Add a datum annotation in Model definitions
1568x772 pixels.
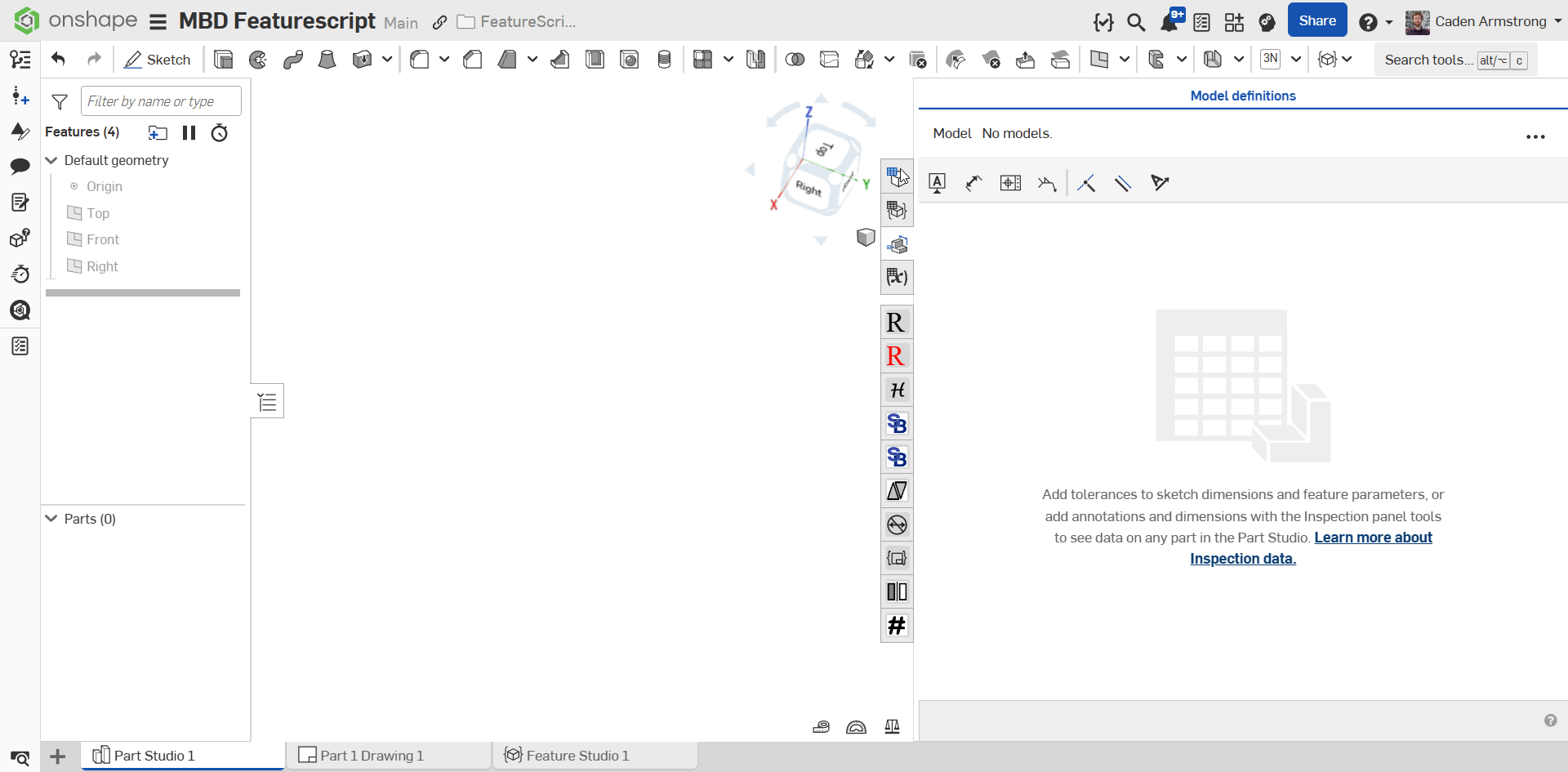click(938, 183)
